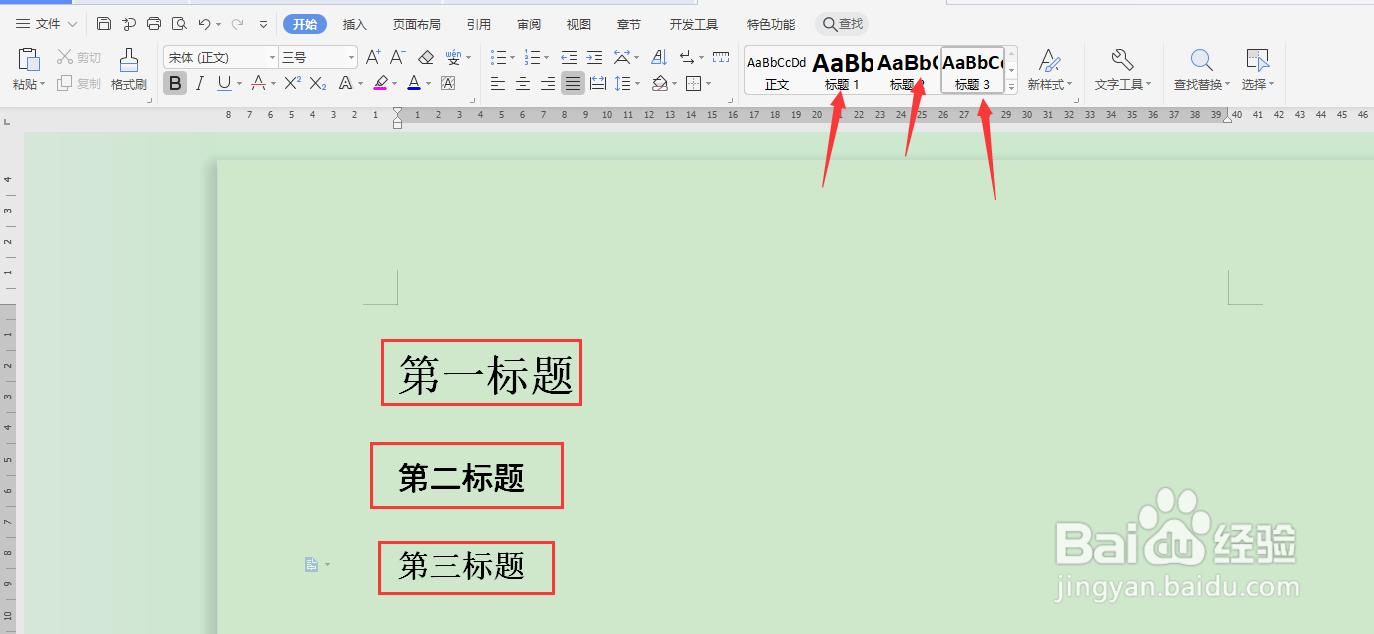Click the 查找 search button
Viewport: 1374px width, 634px height.
tap(842, 24)
